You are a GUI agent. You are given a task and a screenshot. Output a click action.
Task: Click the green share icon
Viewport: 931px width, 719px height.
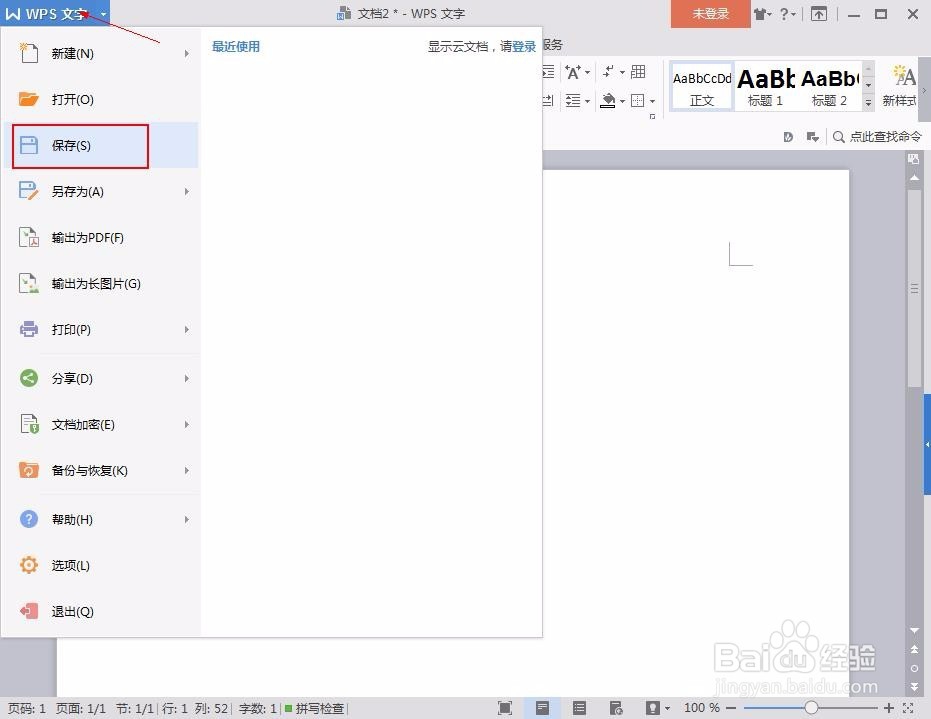coord(28,378)
